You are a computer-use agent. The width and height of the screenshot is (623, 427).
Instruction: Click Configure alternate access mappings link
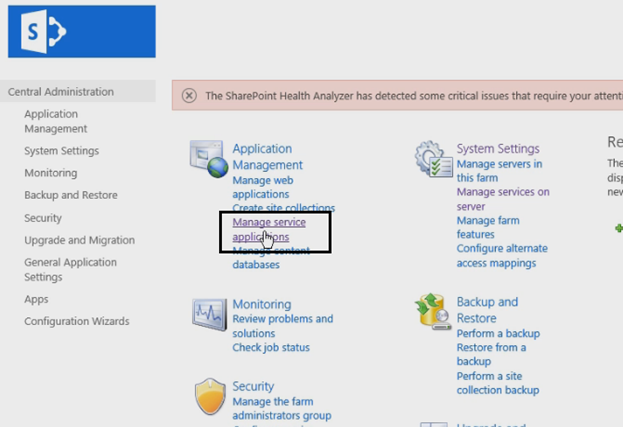pos(502,255)
